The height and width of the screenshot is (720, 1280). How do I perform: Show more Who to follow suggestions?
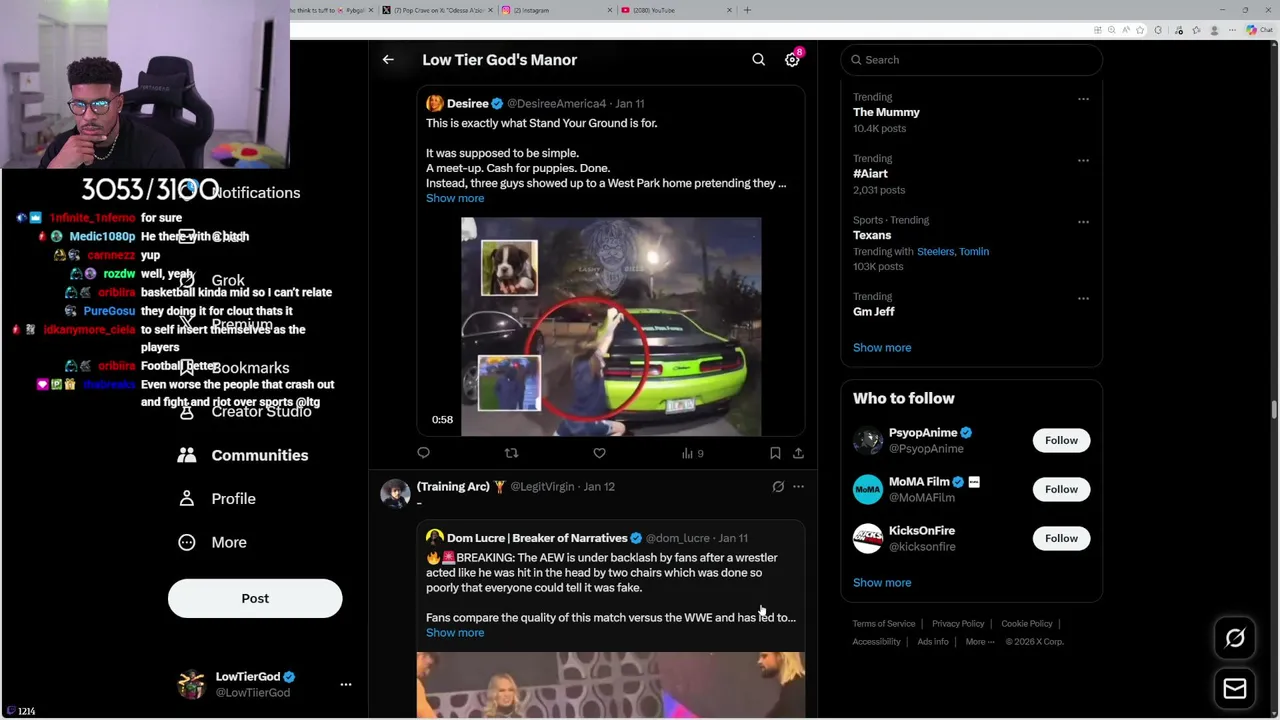pos(882,583)
